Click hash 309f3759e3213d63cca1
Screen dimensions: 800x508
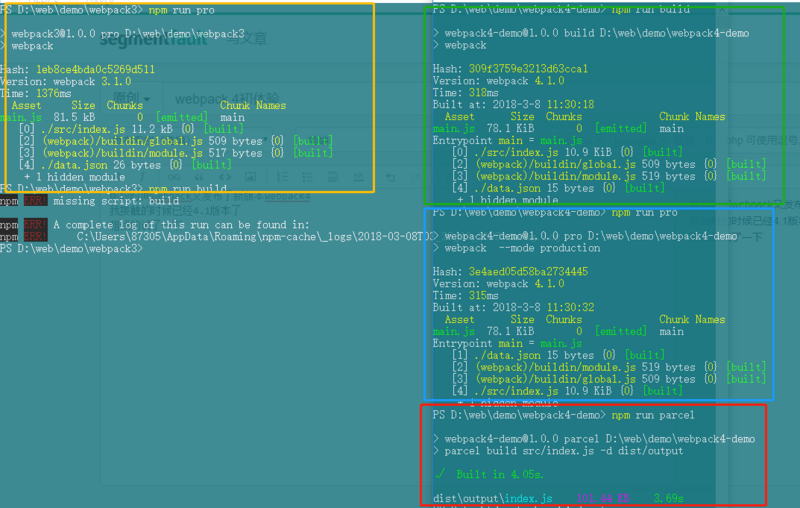528,69
